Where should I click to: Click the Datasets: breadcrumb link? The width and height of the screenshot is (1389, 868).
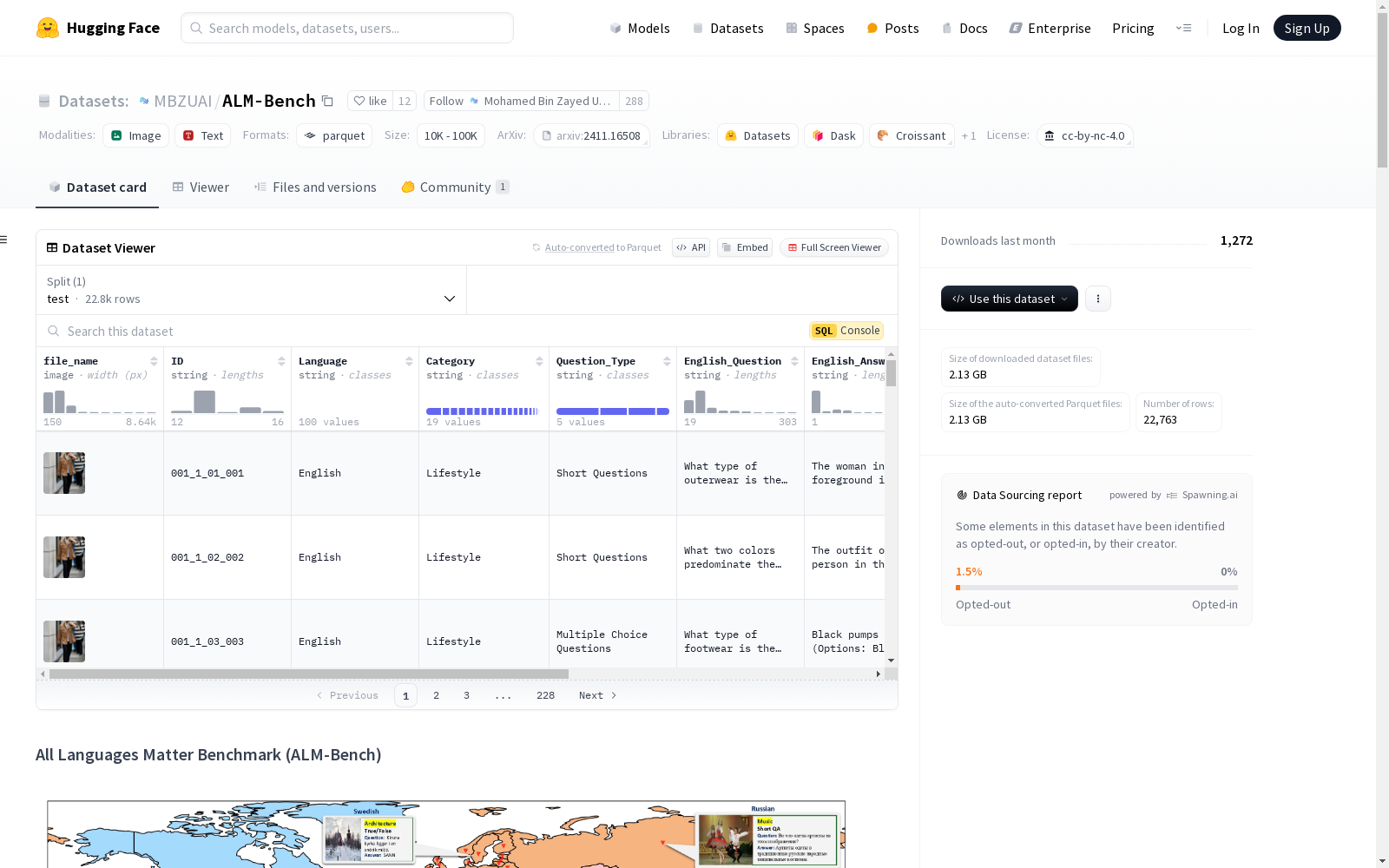click(93, 101)
